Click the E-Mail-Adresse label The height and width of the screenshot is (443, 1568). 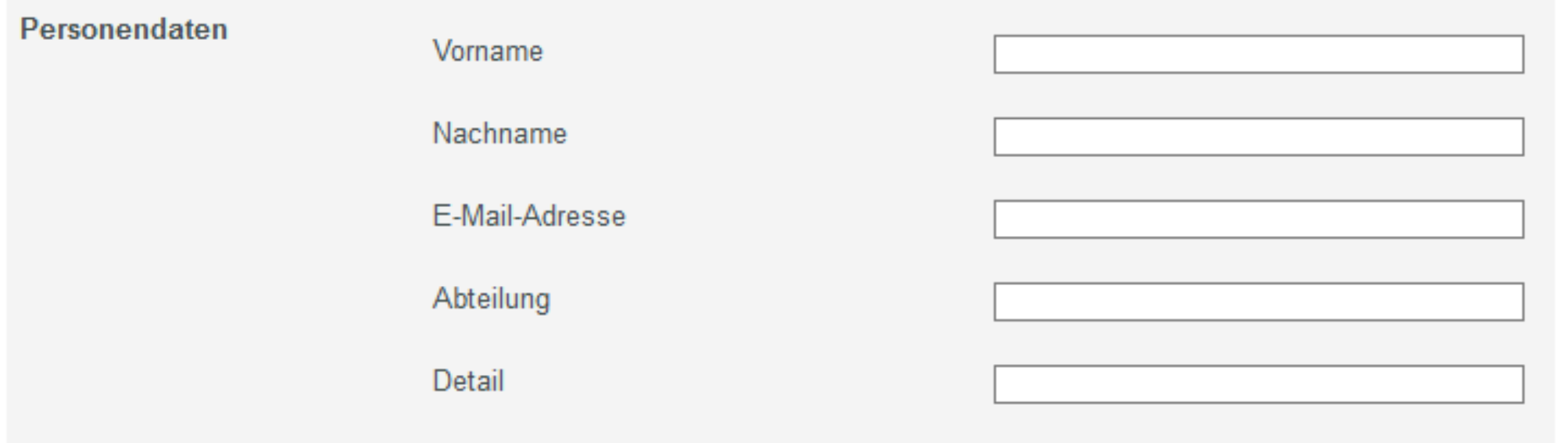[529, 216]
